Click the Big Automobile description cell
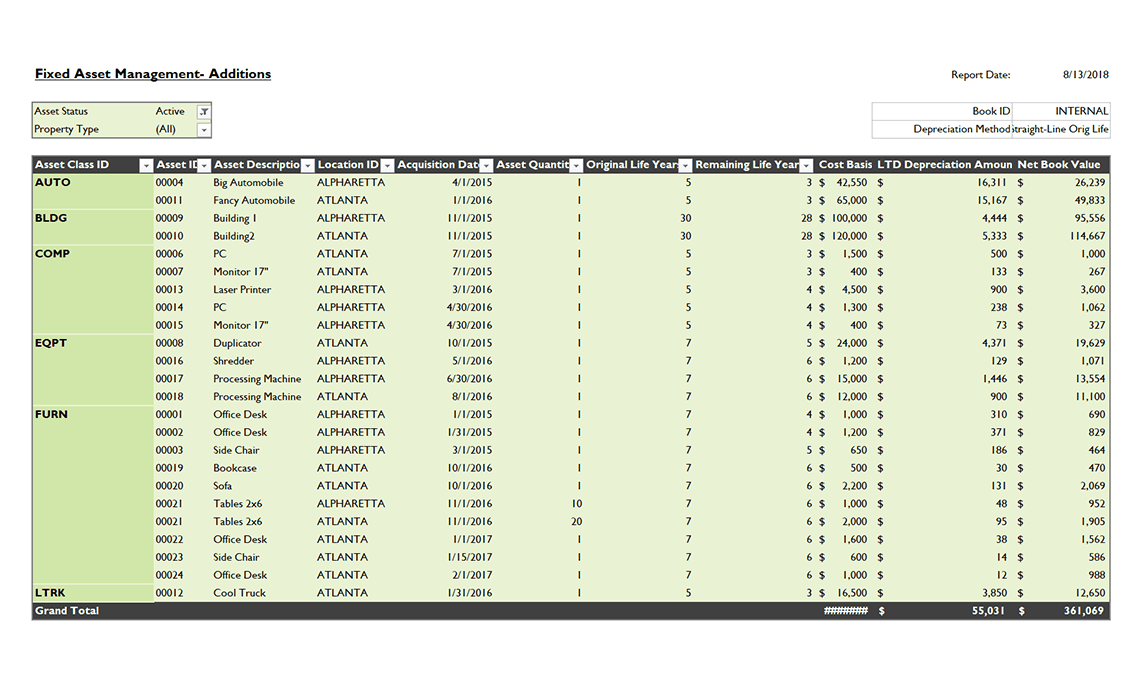This screenshot has width=1140, height=687. [248, 182]
